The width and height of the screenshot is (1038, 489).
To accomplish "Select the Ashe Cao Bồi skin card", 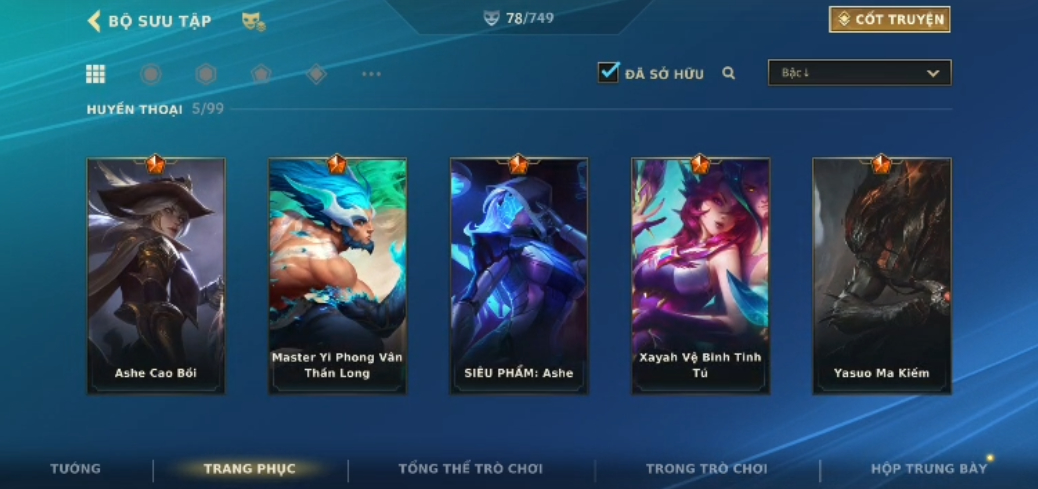I will coord(156,275).
